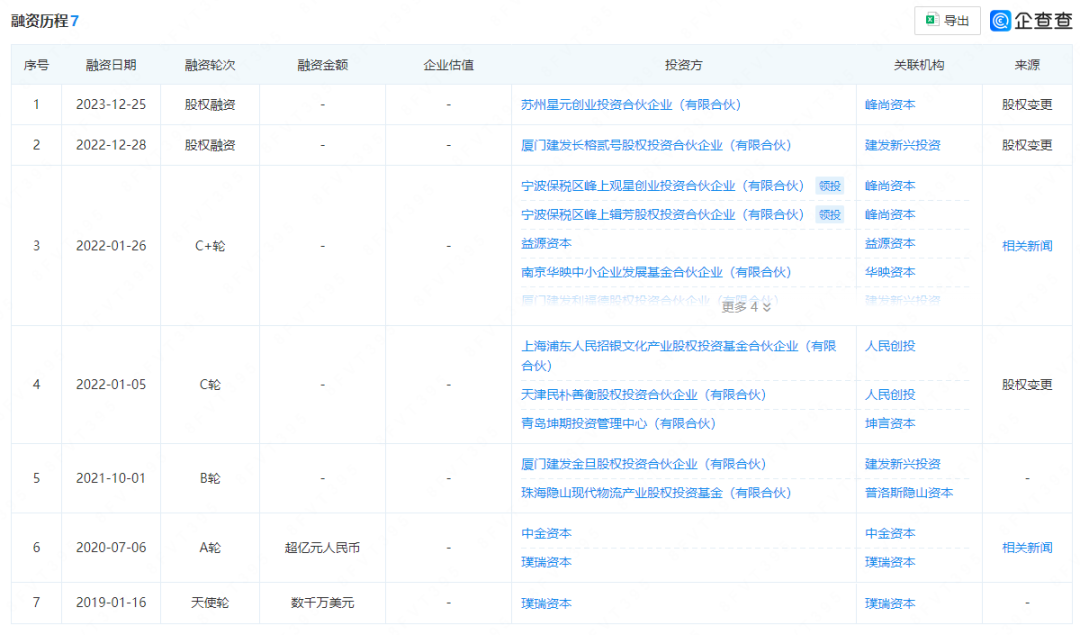Viewport: 1080px width, 635px height.
Task: Open 苏州星元创业投资合伙企业 investor link
Action: click(631, 105)
